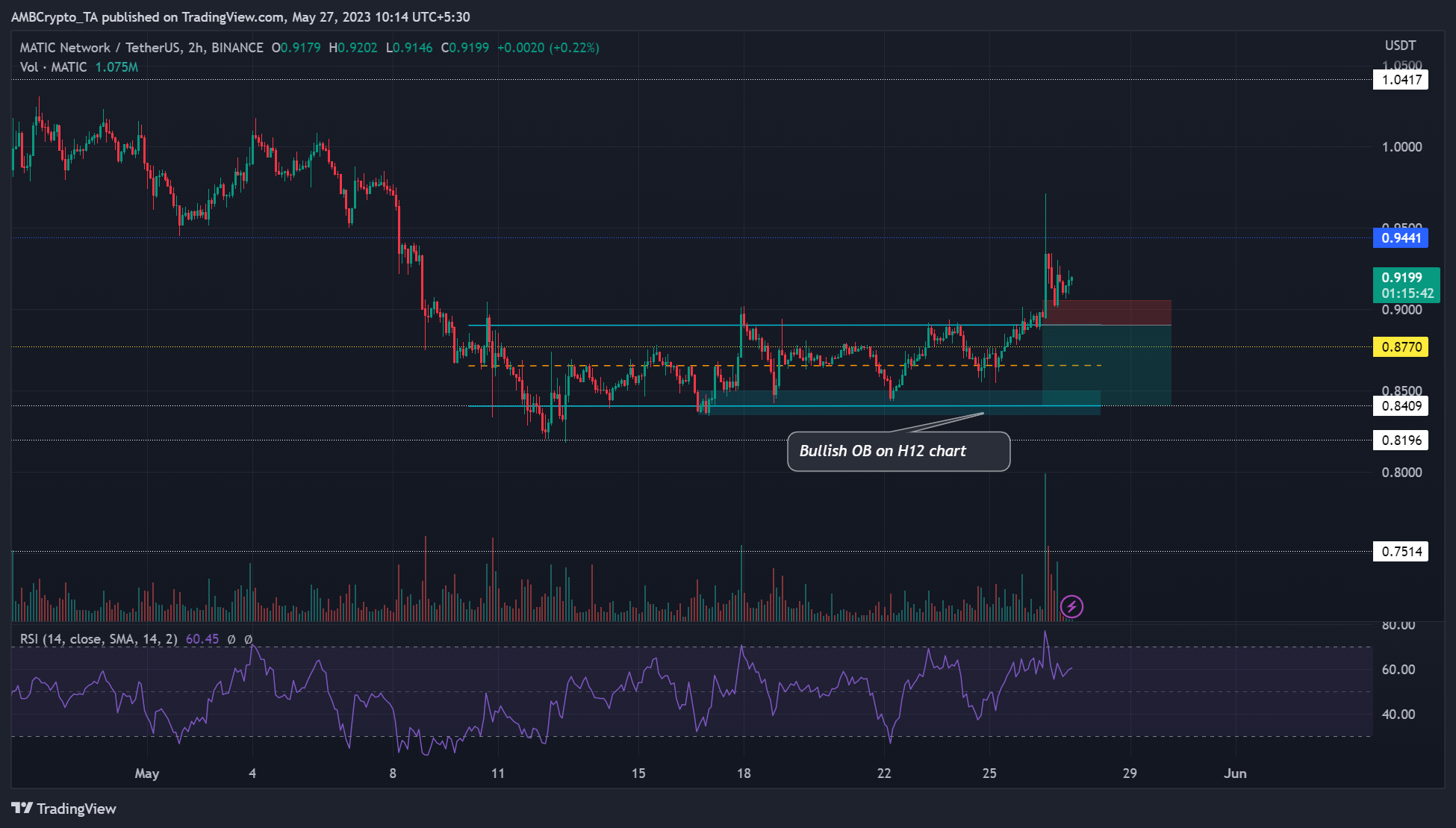
Task: Click the RSI 40.00 scale value
Action: [x=1399, y=715]
